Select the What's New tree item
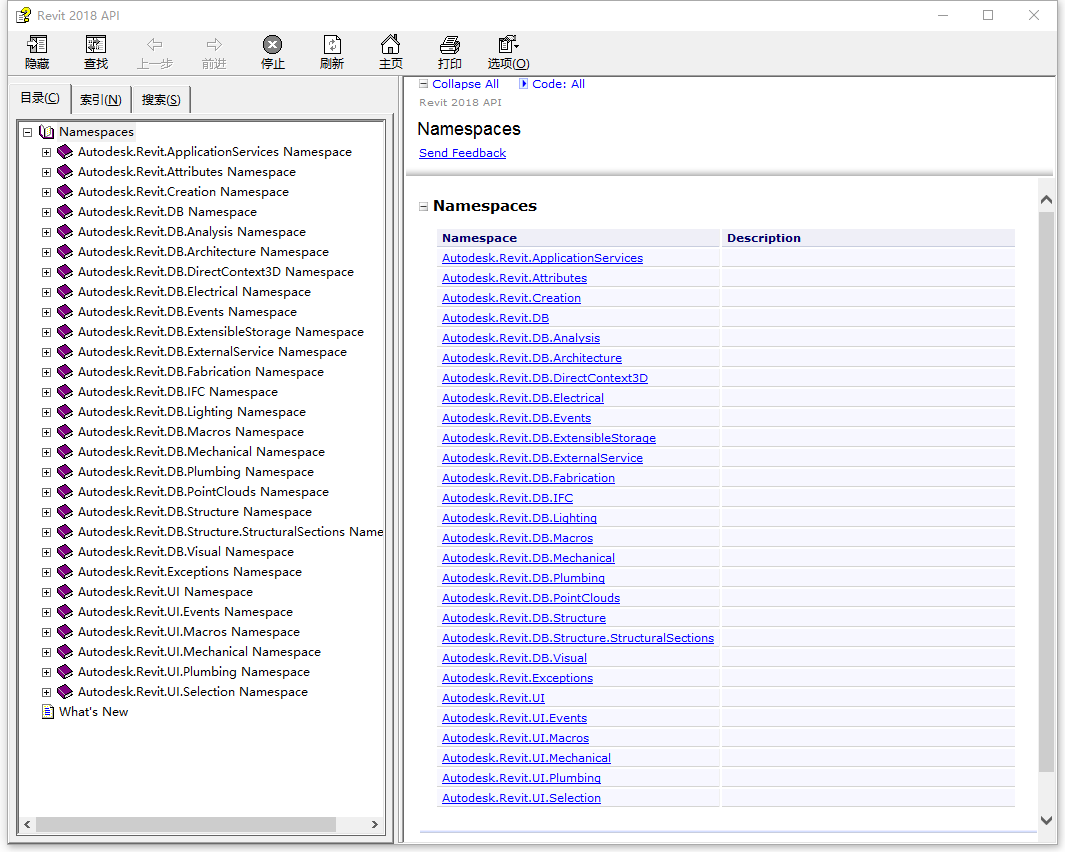 pyautogui.click(x=94, y=712)
